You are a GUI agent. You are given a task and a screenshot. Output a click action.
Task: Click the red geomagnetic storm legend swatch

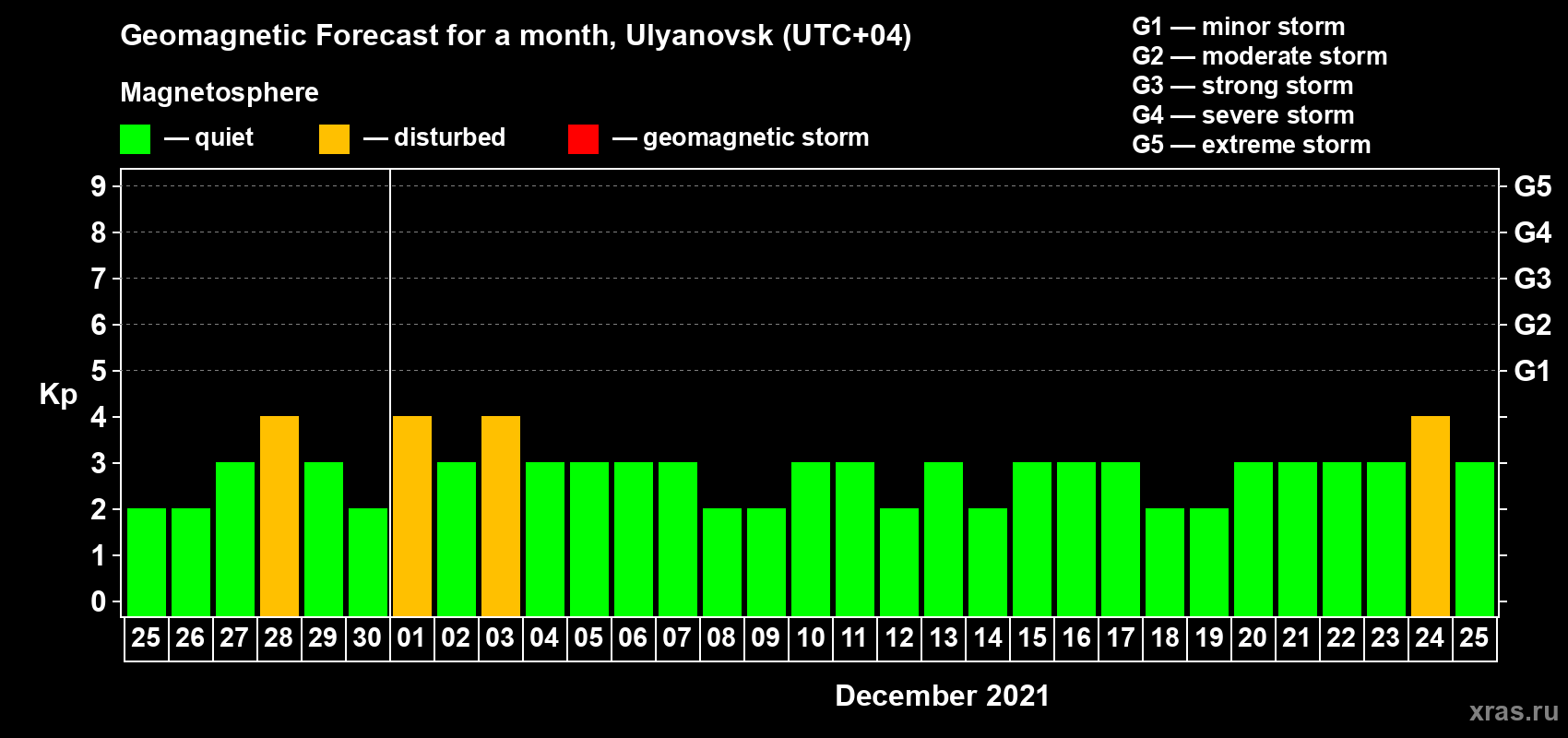point(583,139)
